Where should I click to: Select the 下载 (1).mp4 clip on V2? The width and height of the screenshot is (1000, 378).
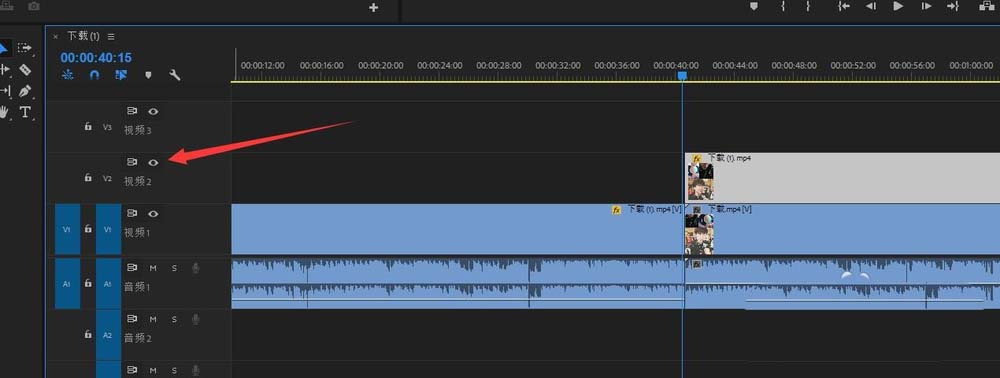pyautogui.click(x=842, y=178)
